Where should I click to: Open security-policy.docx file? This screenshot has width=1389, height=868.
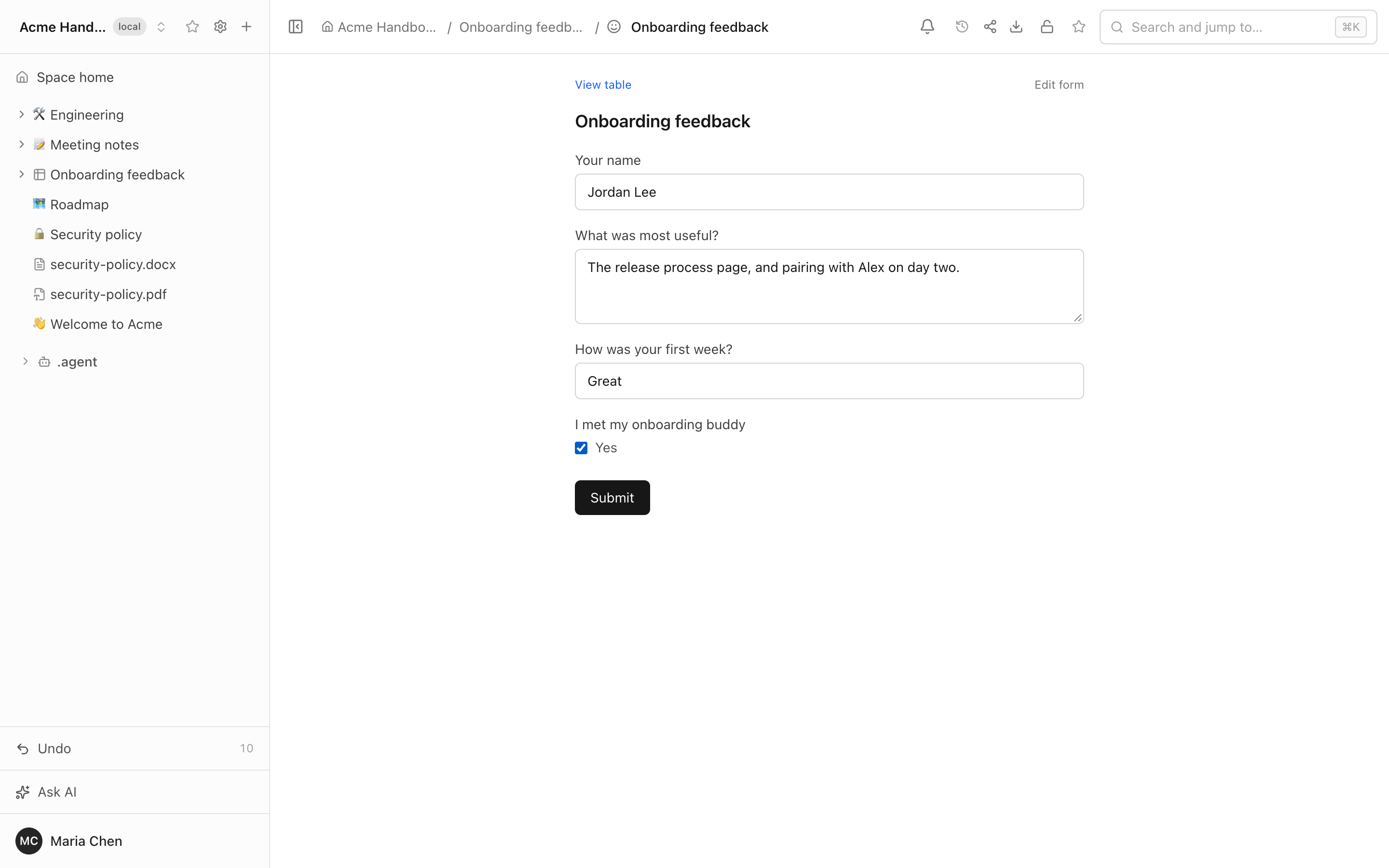113,264
